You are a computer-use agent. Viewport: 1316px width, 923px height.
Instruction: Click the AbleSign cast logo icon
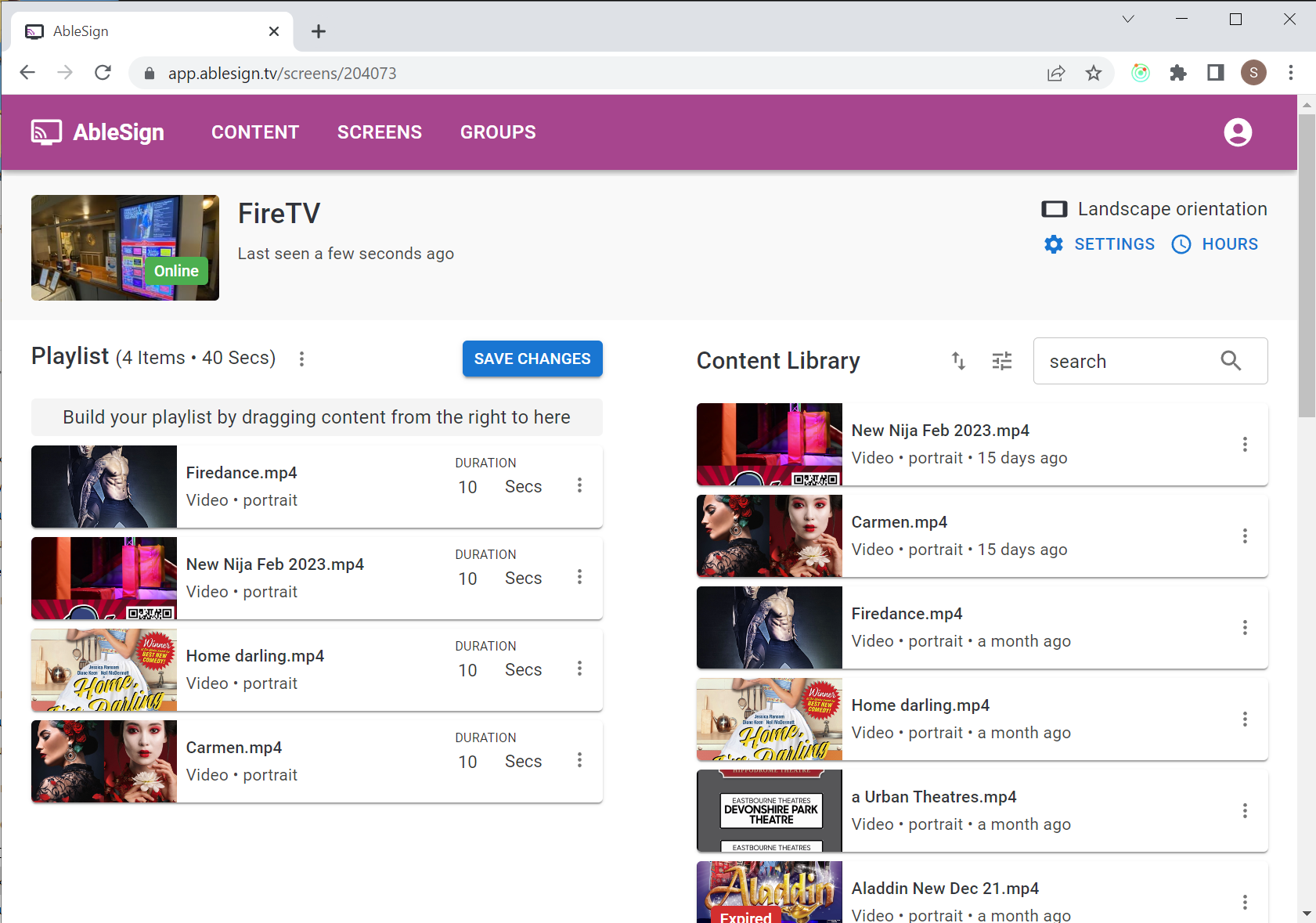[46, 132]
